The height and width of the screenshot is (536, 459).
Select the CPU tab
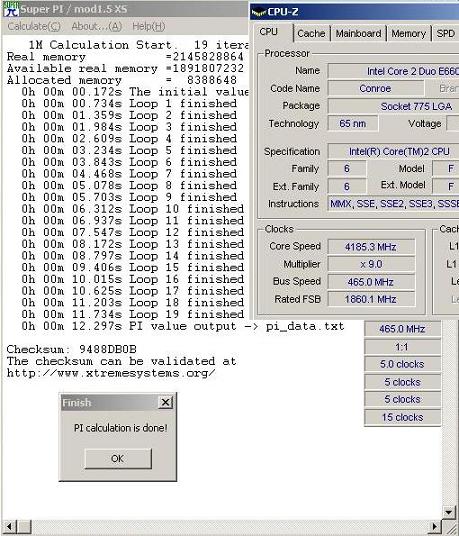(x=269, y=32)
